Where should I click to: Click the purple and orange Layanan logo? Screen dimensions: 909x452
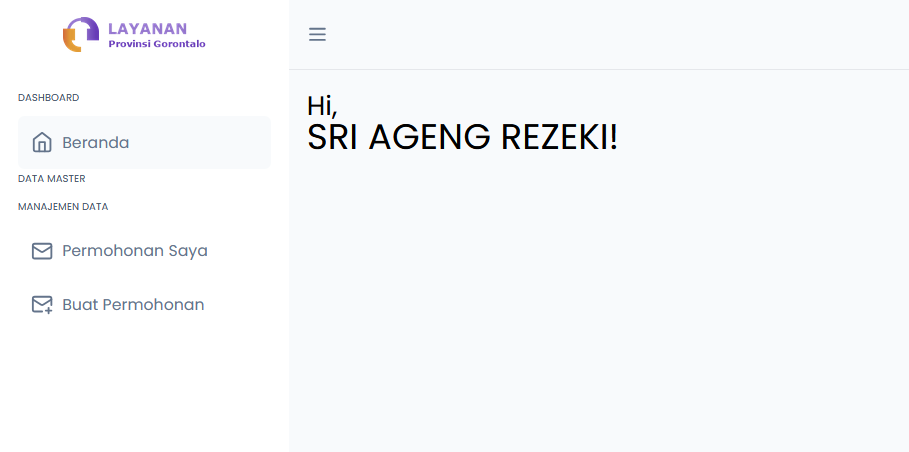tap(81, 34)
